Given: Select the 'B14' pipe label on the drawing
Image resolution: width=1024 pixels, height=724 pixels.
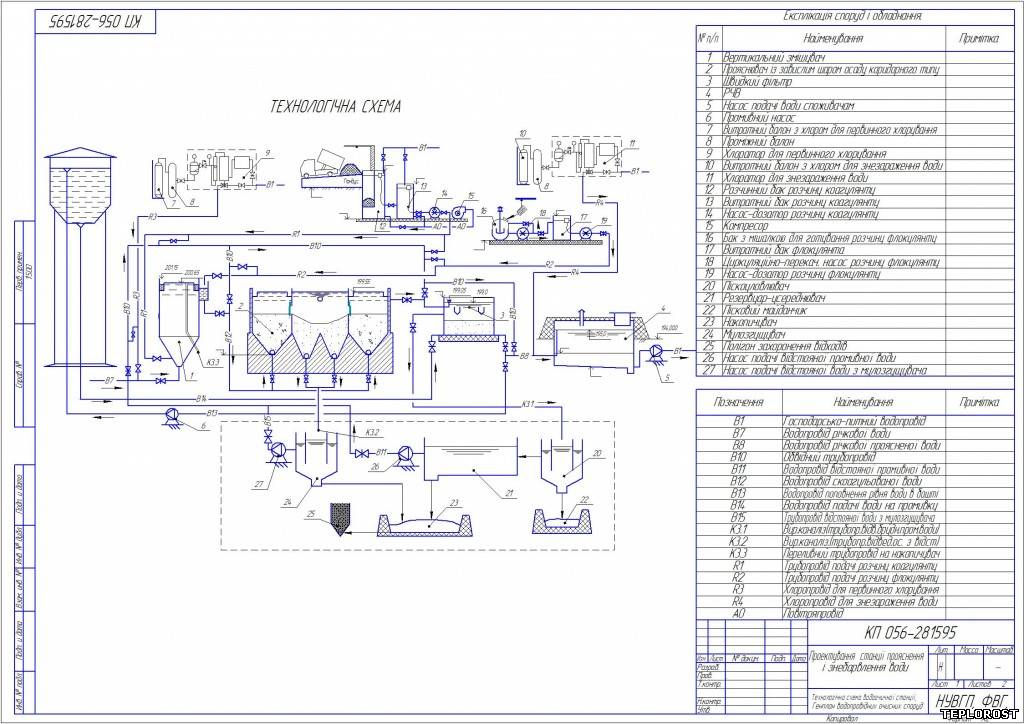Looking at the screenshot, I should [x=202, y=398].
